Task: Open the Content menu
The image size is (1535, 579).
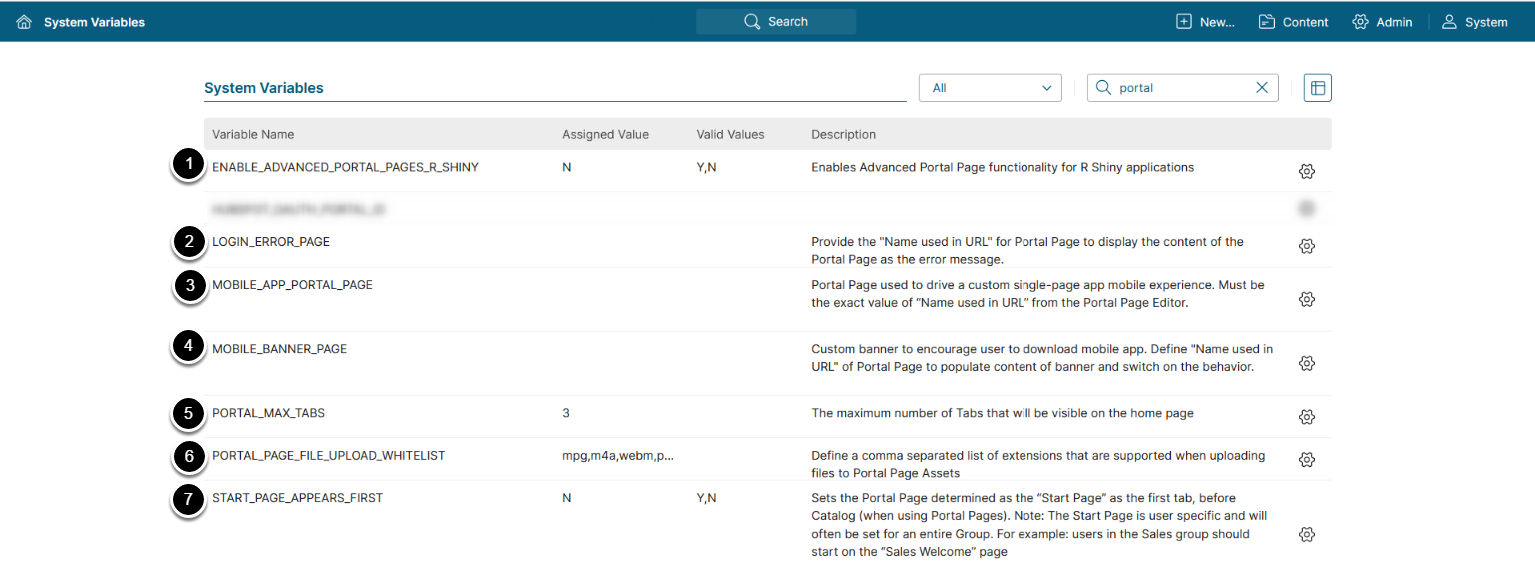Action: (x=1293, y=22)
